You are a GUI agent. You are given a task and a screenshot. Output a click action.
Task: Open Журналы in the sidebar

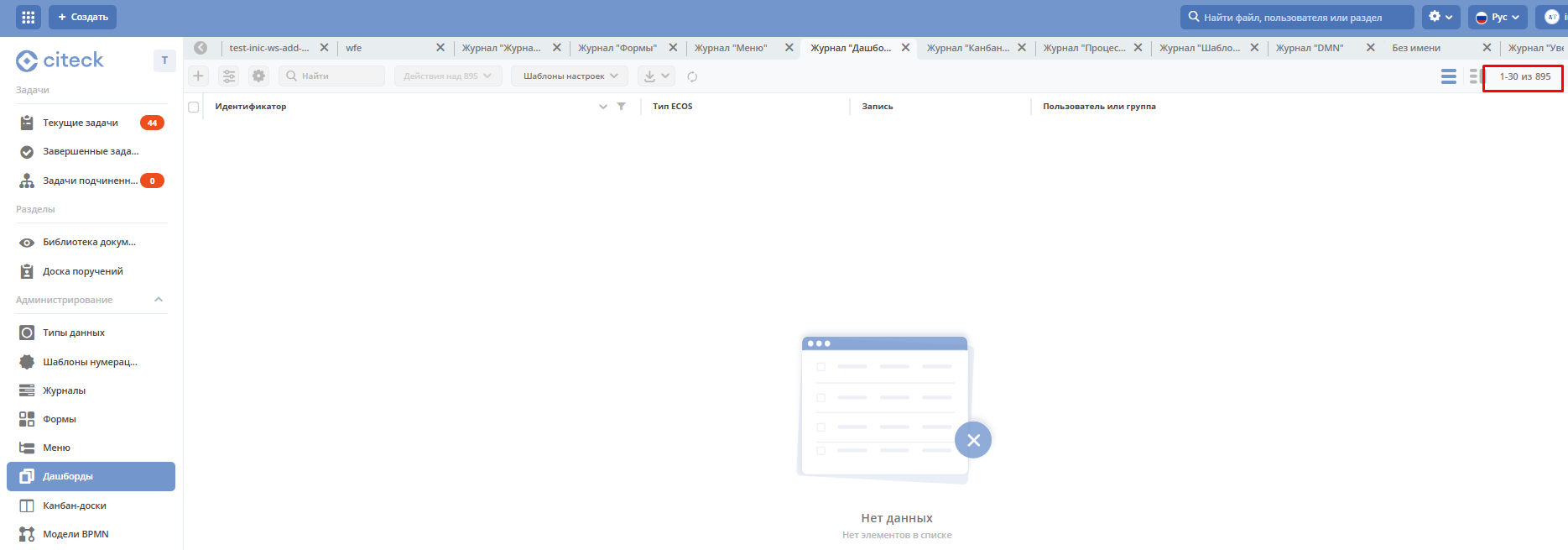(x=65, y=390)
